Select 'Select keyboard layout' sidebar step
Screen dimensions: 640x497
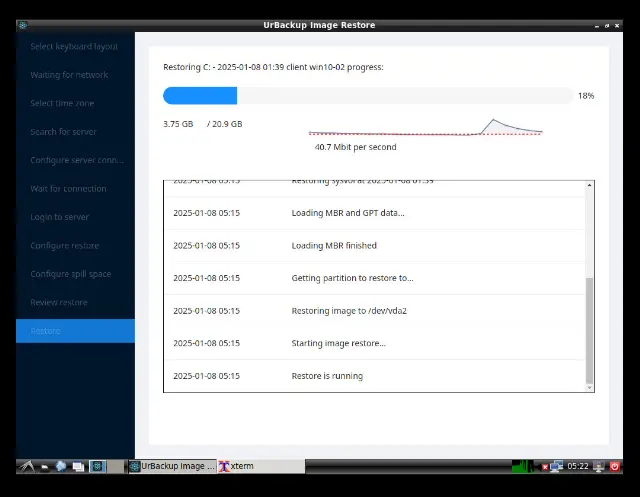[75, 47]
